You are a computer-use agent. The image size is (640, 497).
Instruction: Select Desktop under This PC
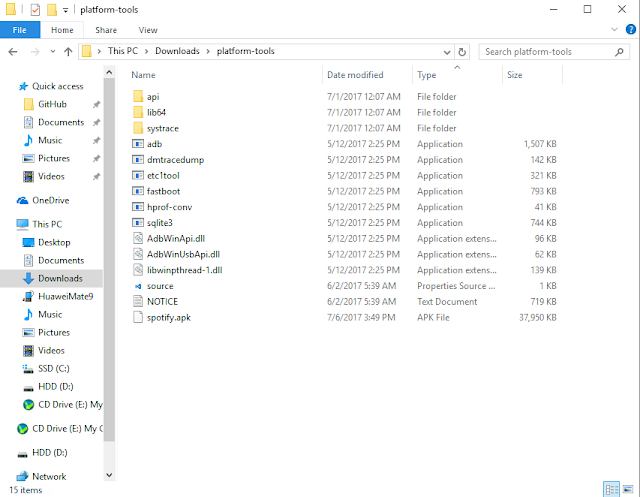pos(54,242)
